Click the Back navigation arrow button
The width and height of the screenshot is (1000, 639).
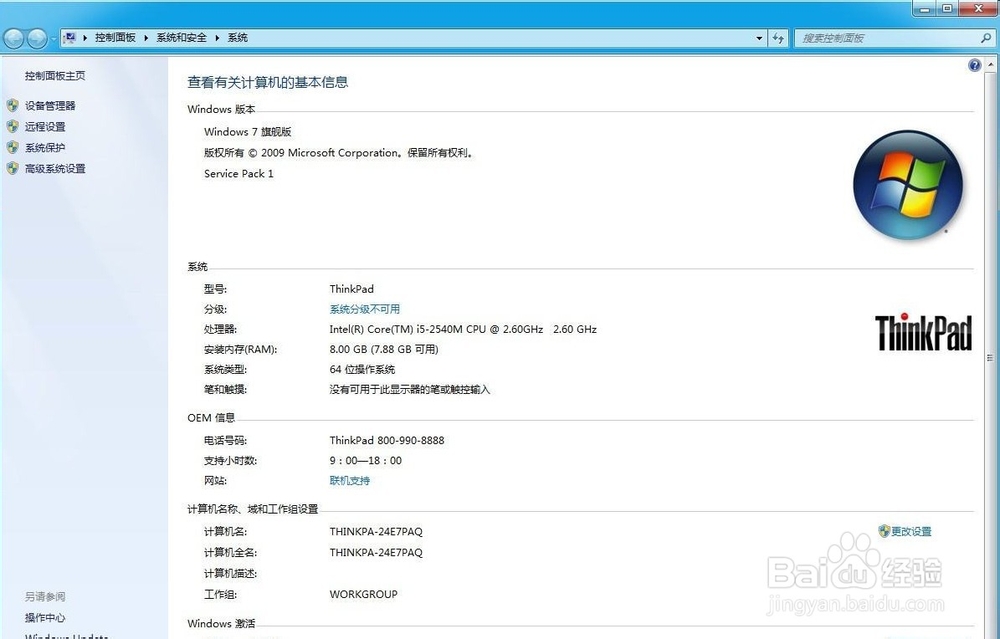13,39
